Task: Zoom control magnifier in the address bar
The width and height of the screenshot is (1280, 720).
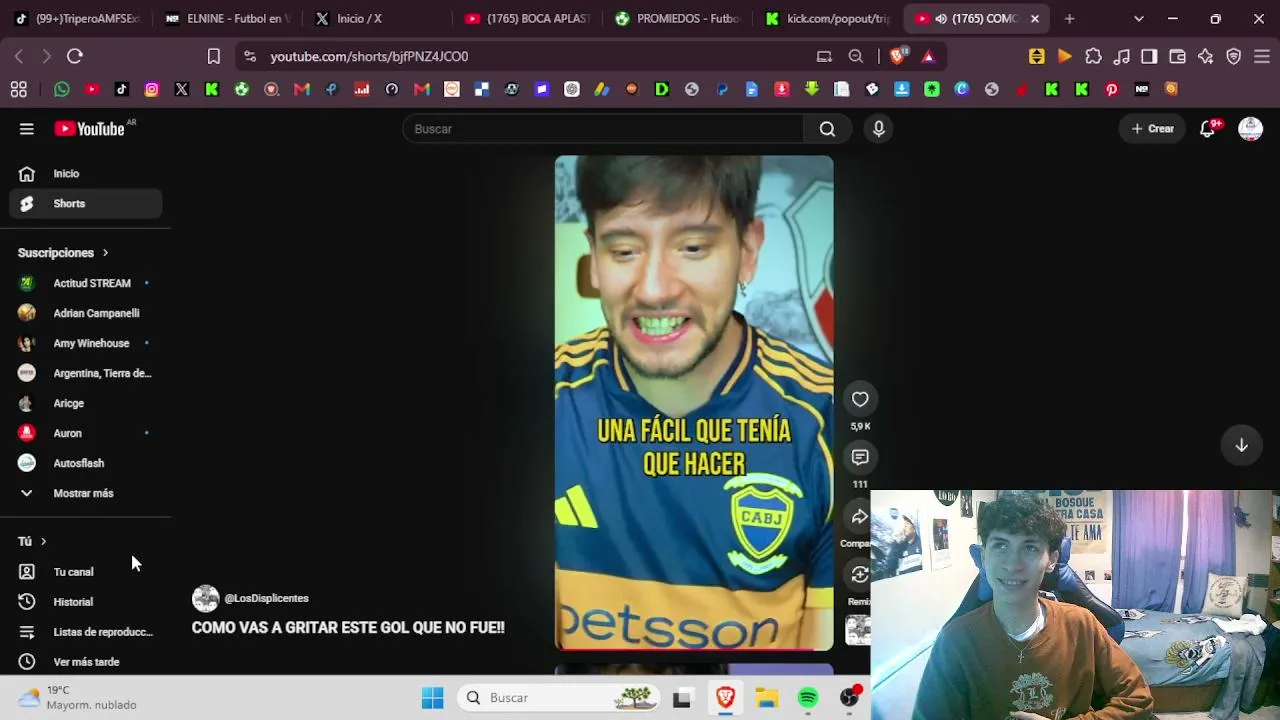Action: click(x=856, y=57)
